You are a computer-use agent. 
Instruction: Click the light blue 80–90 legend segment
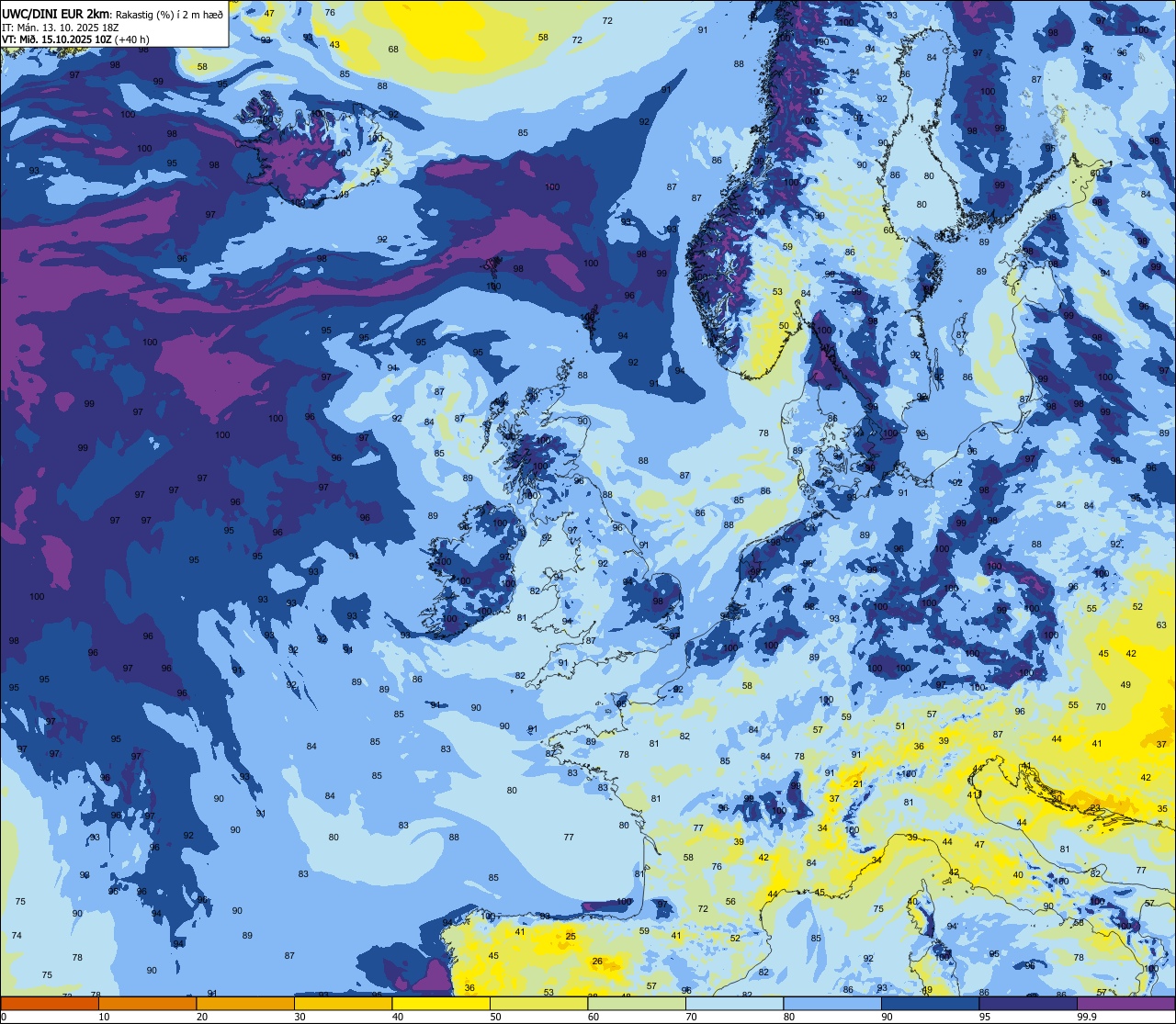(832, 1003)
